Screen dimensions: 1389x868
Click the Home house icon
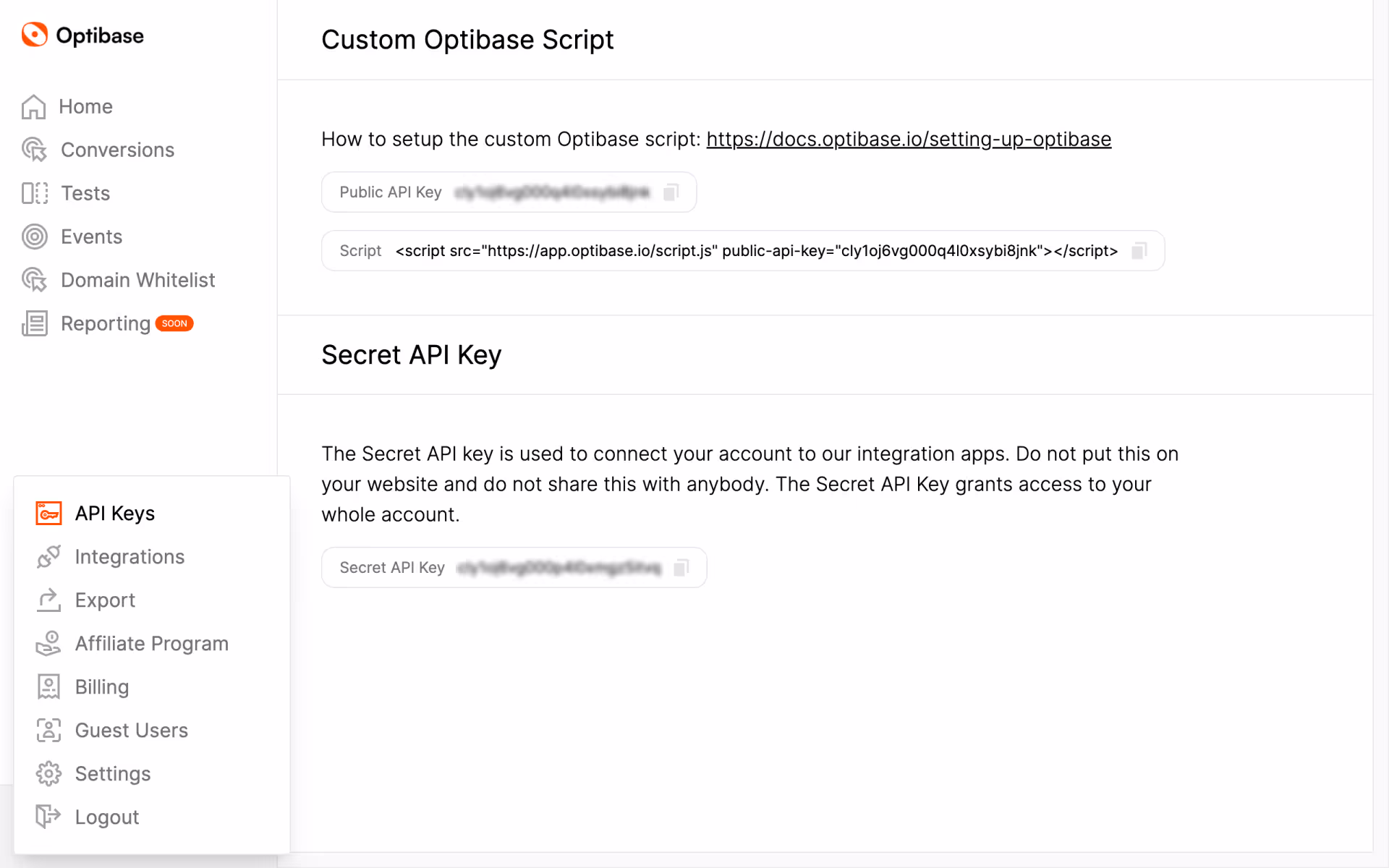pyautogui.click(x=33, y=106)
